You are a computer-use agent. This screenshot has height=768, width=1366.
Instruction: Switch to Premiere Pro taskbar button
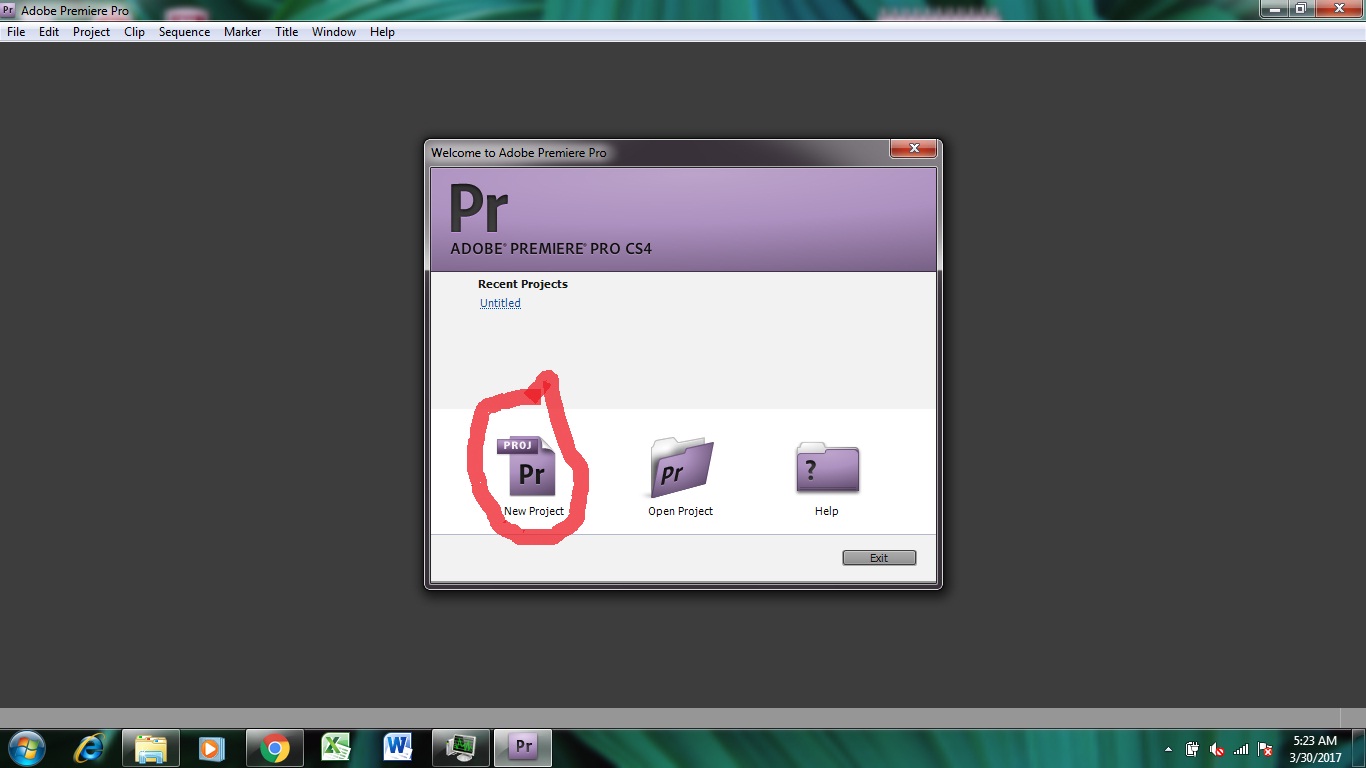pos(523,748)
